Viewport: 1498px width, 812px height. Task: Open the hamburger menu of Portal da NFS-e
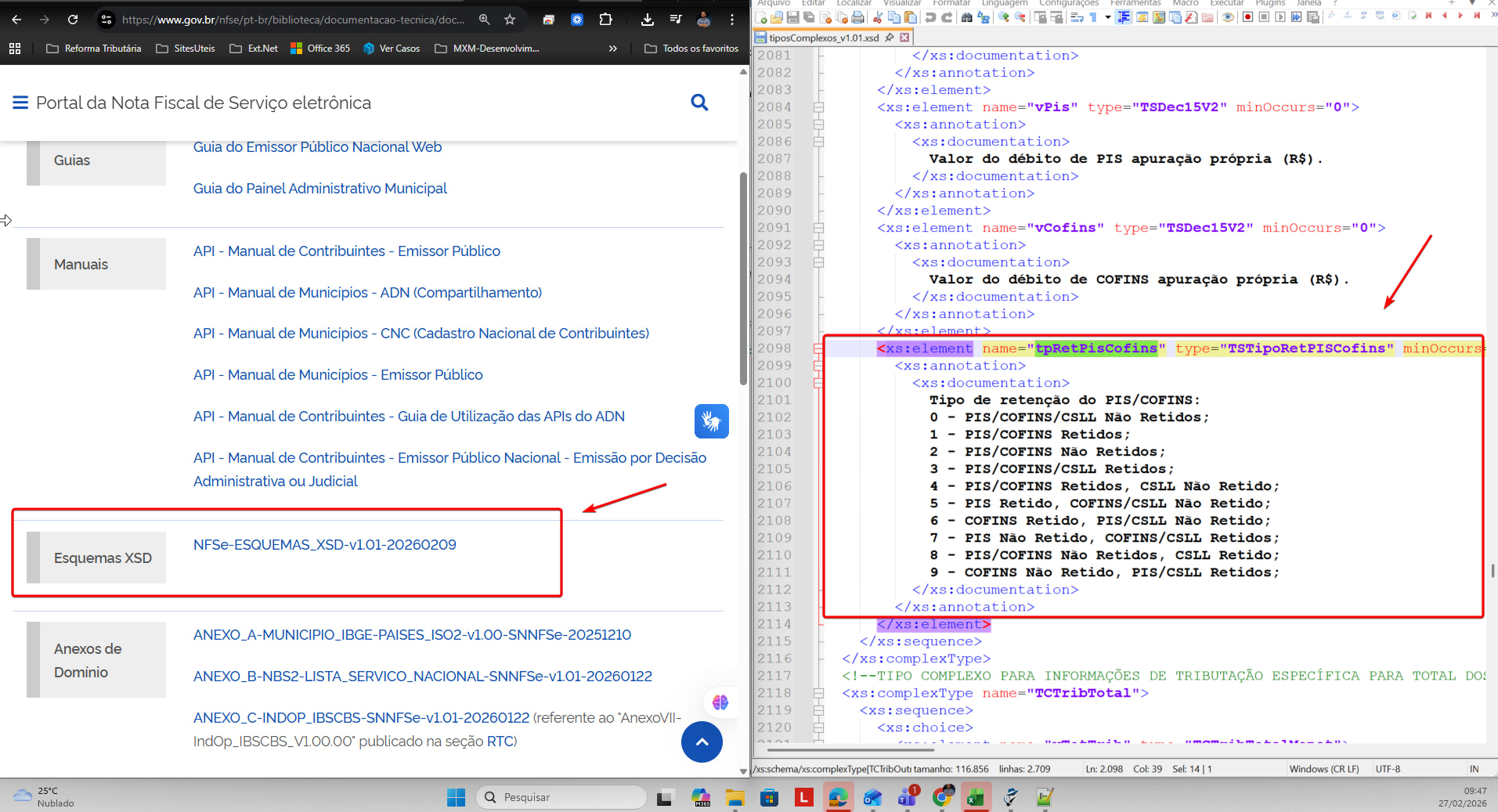coord(20,103)
